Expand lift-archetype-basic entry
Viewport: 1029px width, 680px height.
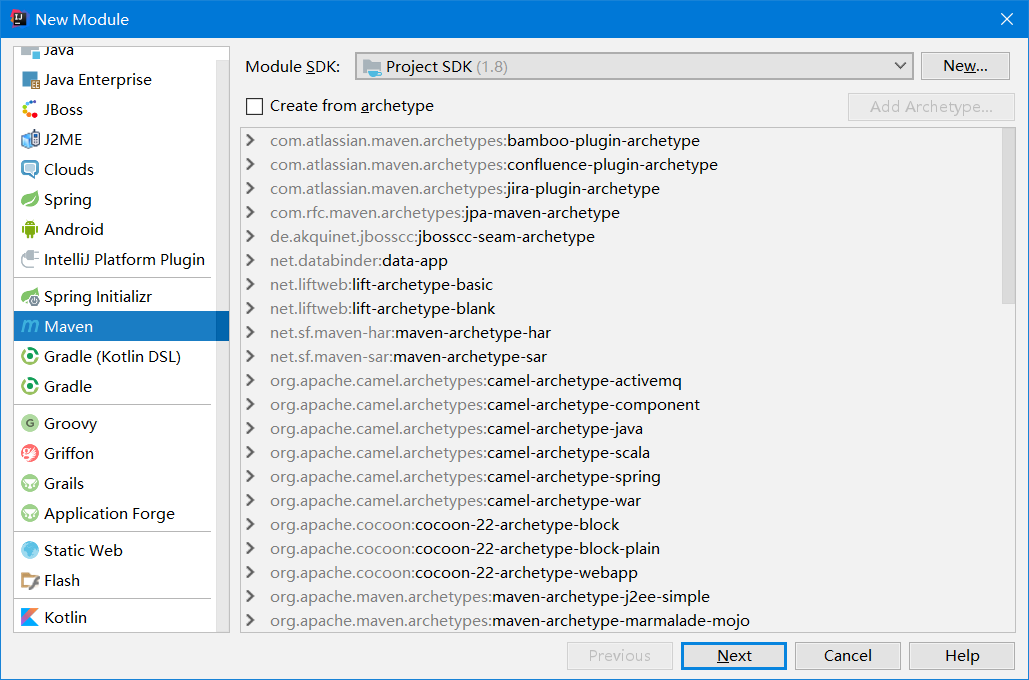click(x=250, y=284)
